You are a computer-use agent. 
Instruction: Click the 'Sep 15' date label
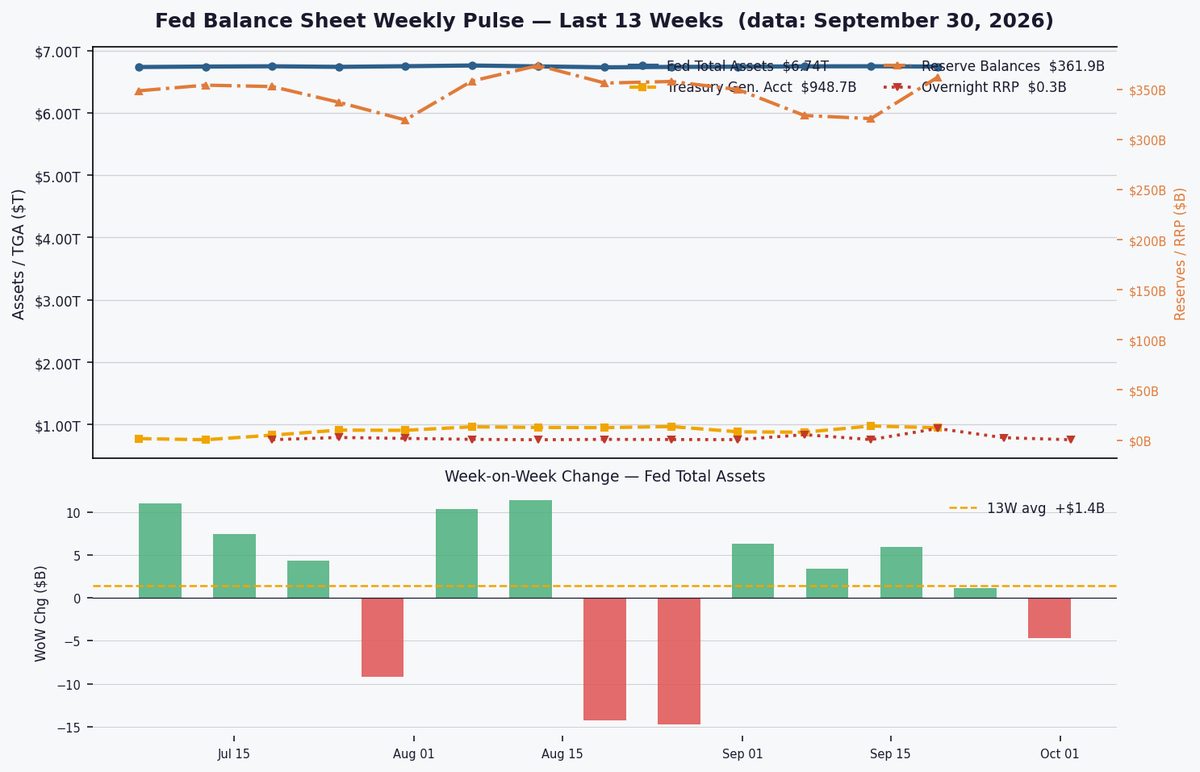click(891, 754)
